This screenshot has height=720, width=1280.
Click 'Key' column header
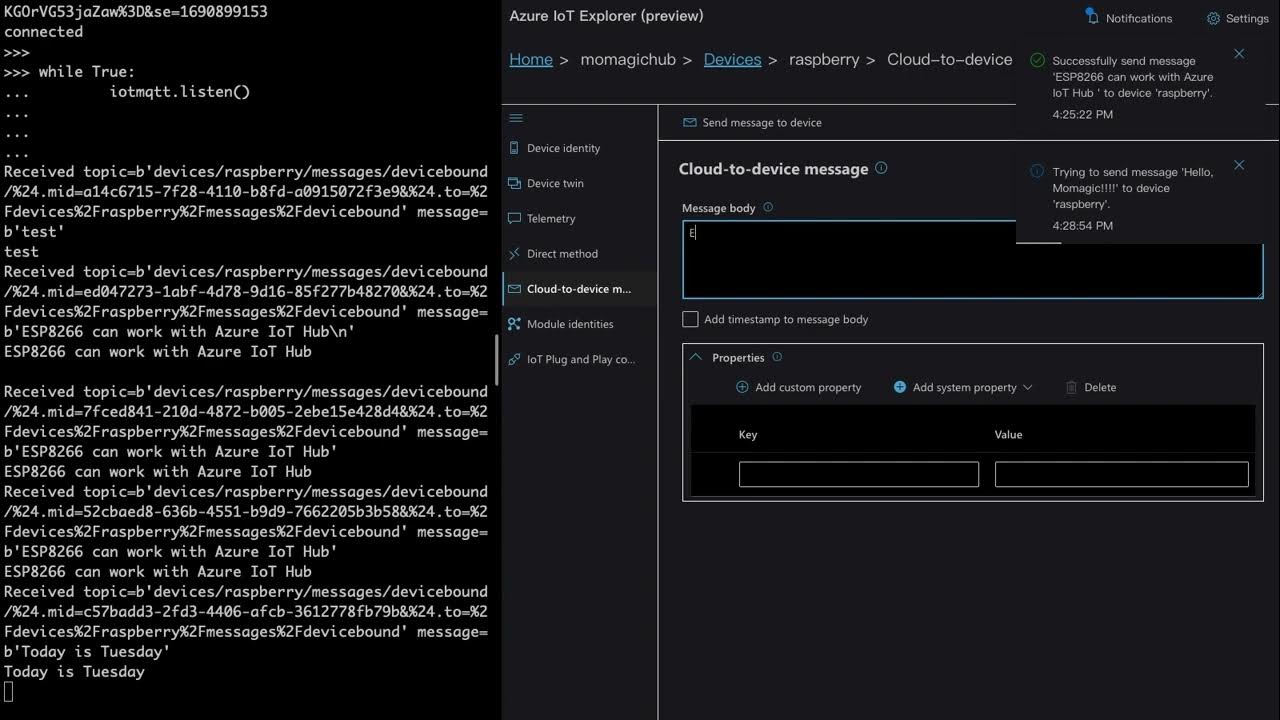coord(748,434)
